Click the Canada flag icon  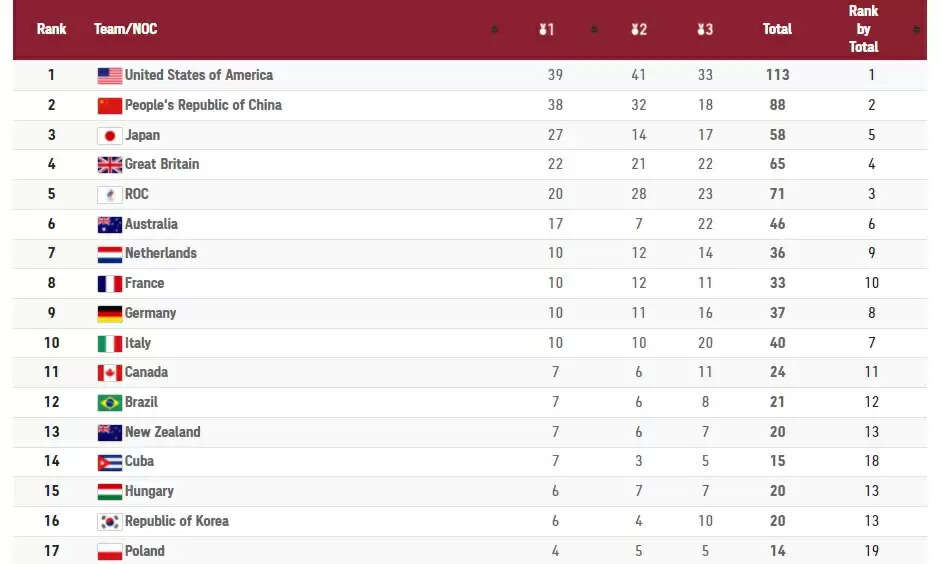point(109,373)
